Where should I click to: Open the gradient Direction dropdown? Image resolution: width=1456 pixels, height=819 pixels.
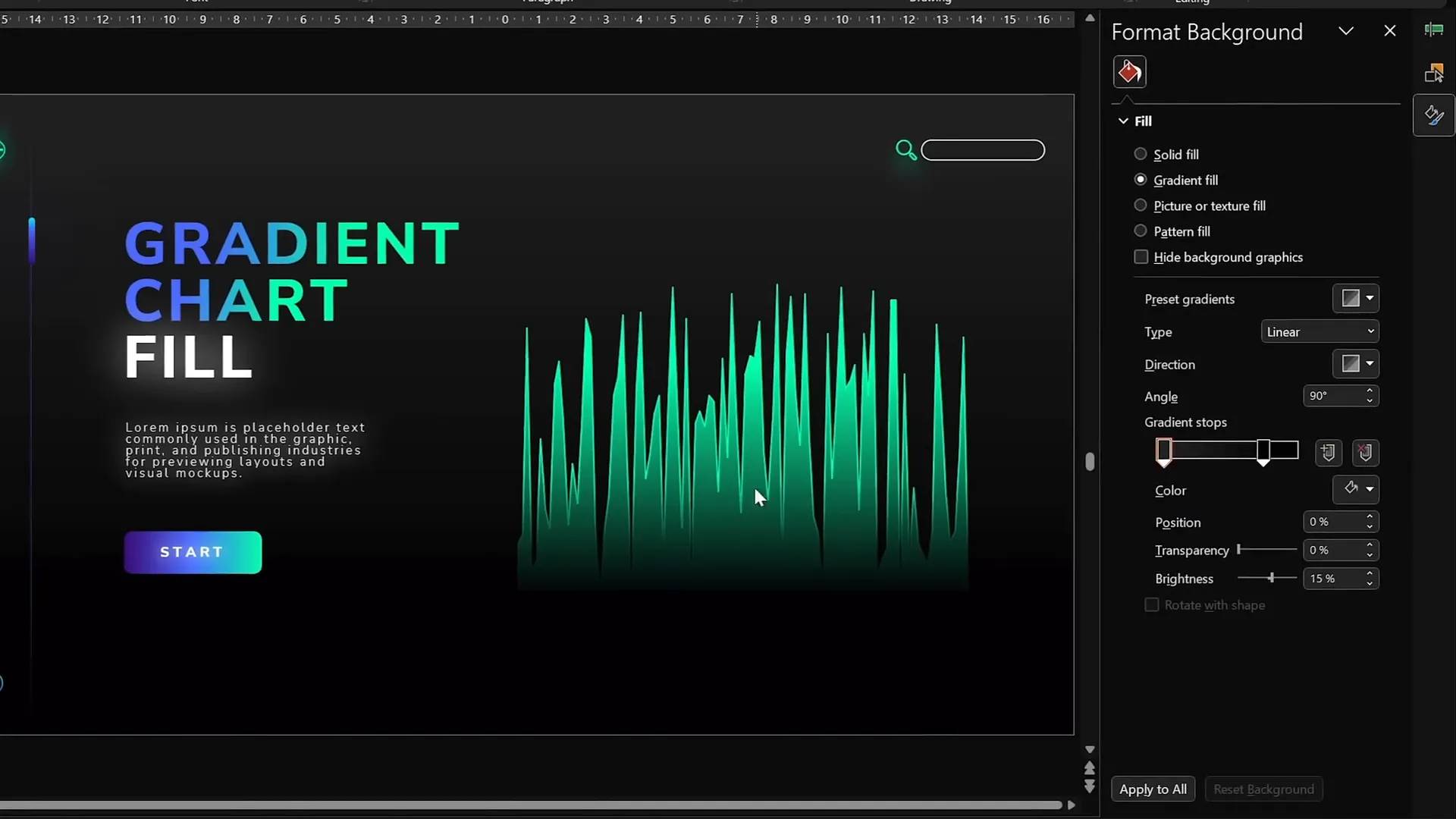tap(1356, 364)
